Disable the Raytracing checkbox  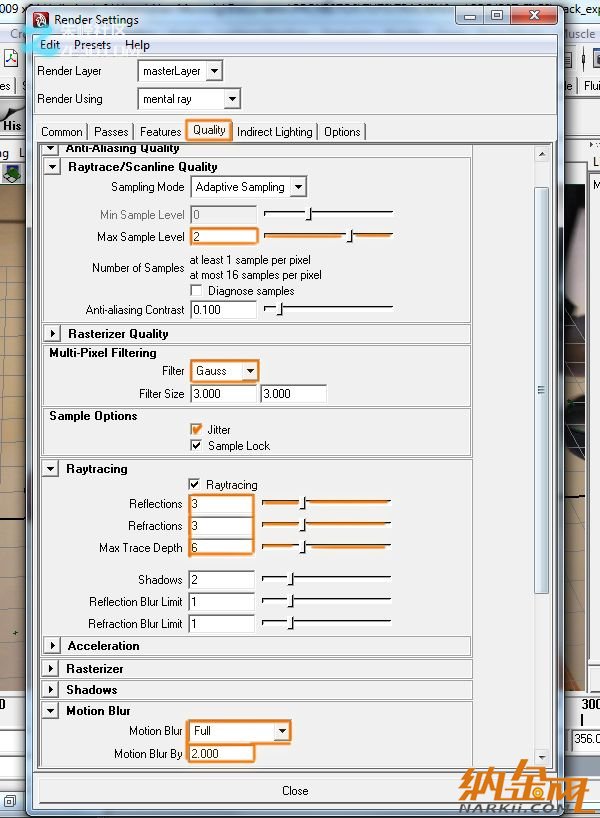click(194, 485)
